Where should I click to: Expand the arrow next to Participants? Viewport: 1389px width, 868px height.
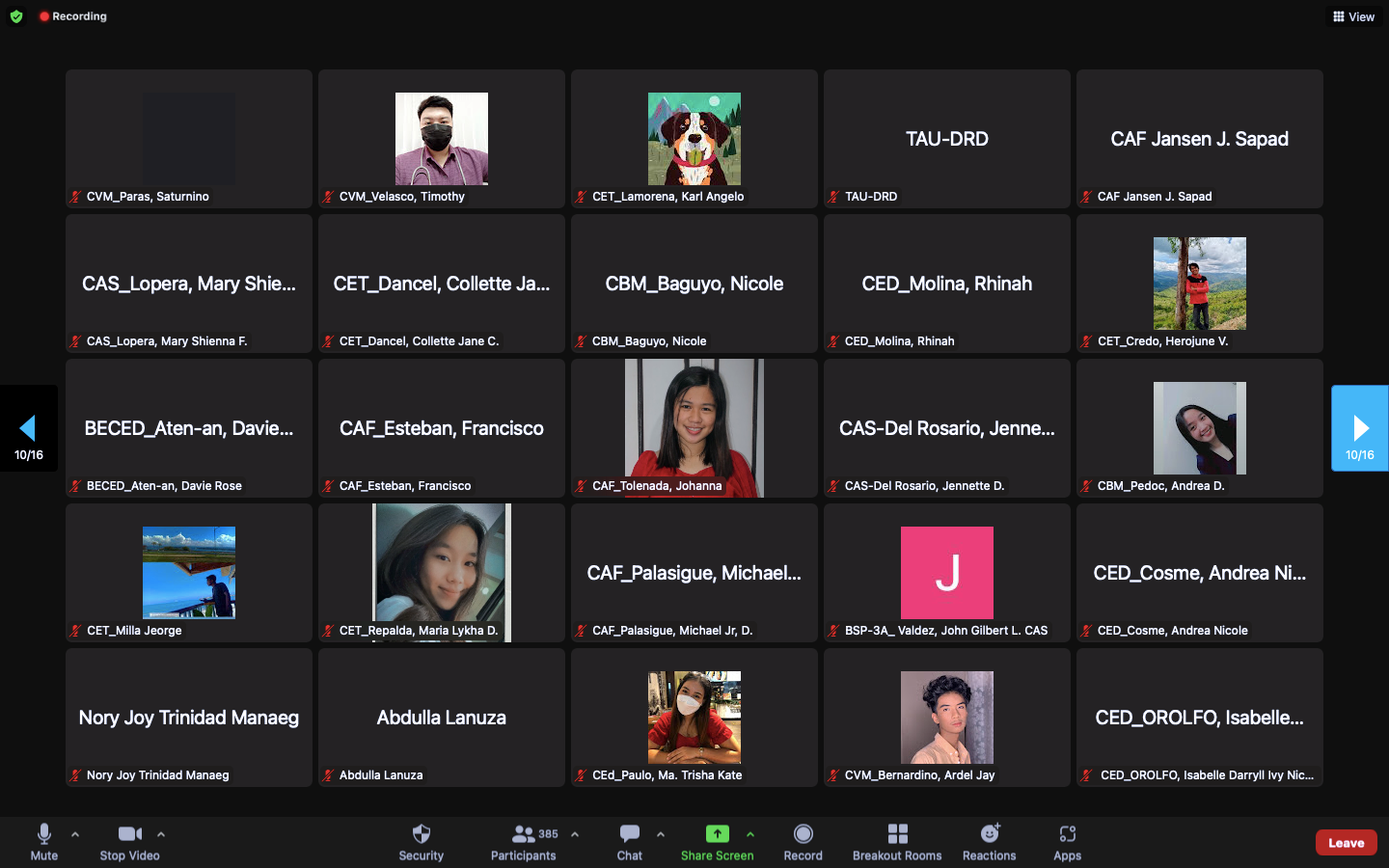point(575,834)
